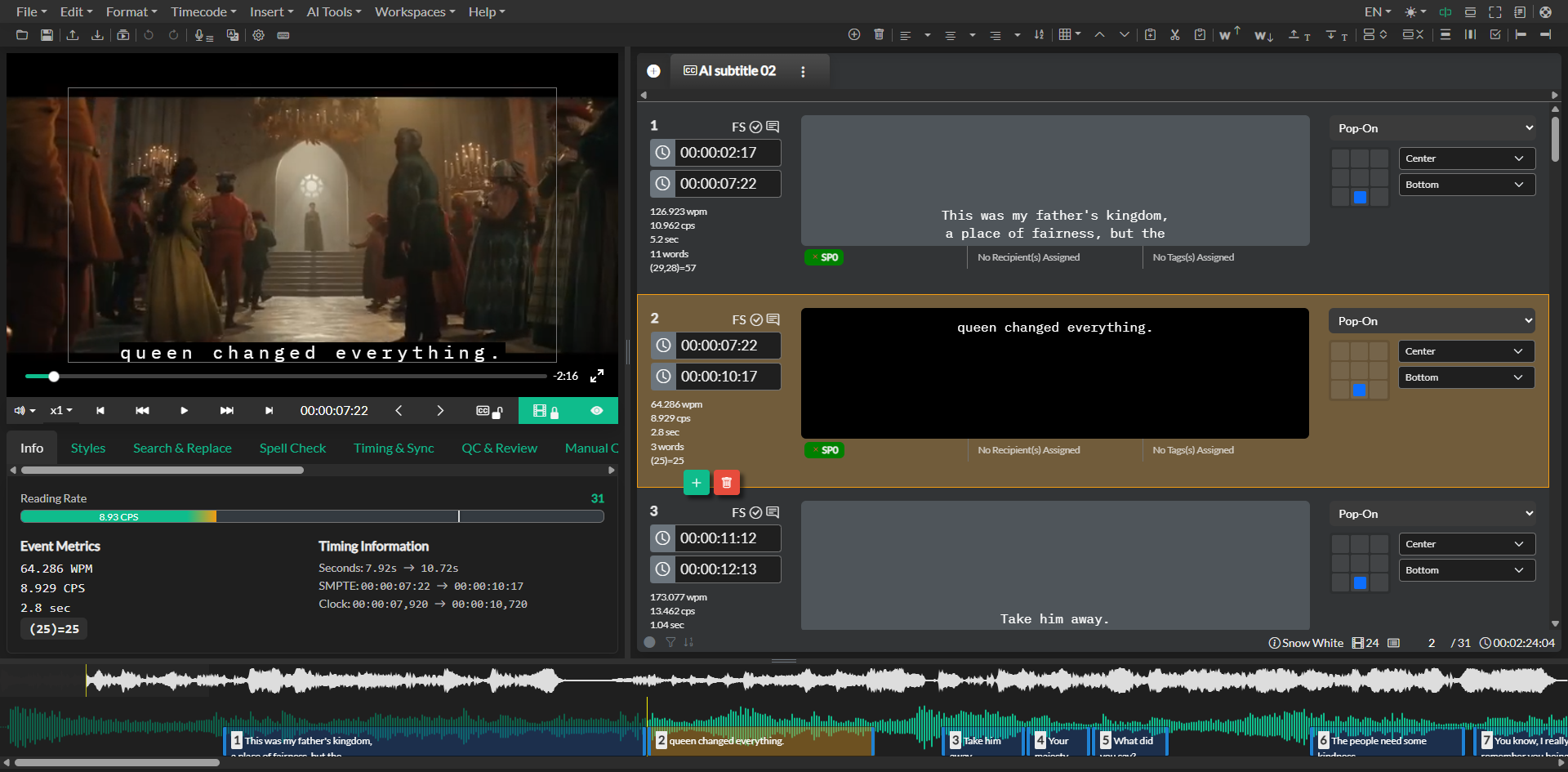
Task: Open the Timecode menu
Action: point(203,12)
